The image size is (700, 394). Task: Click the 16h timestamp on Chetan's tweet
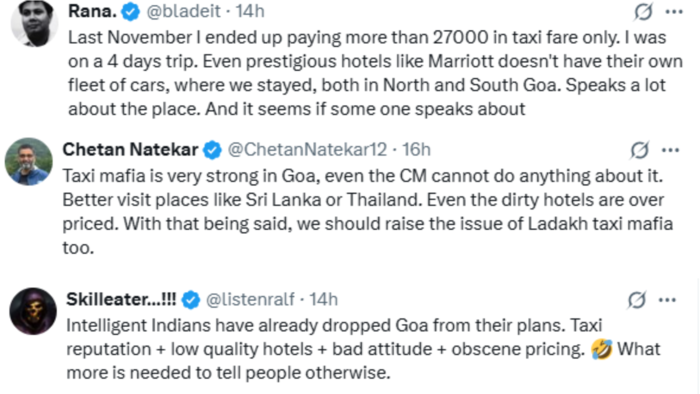[x=417, y=150]
